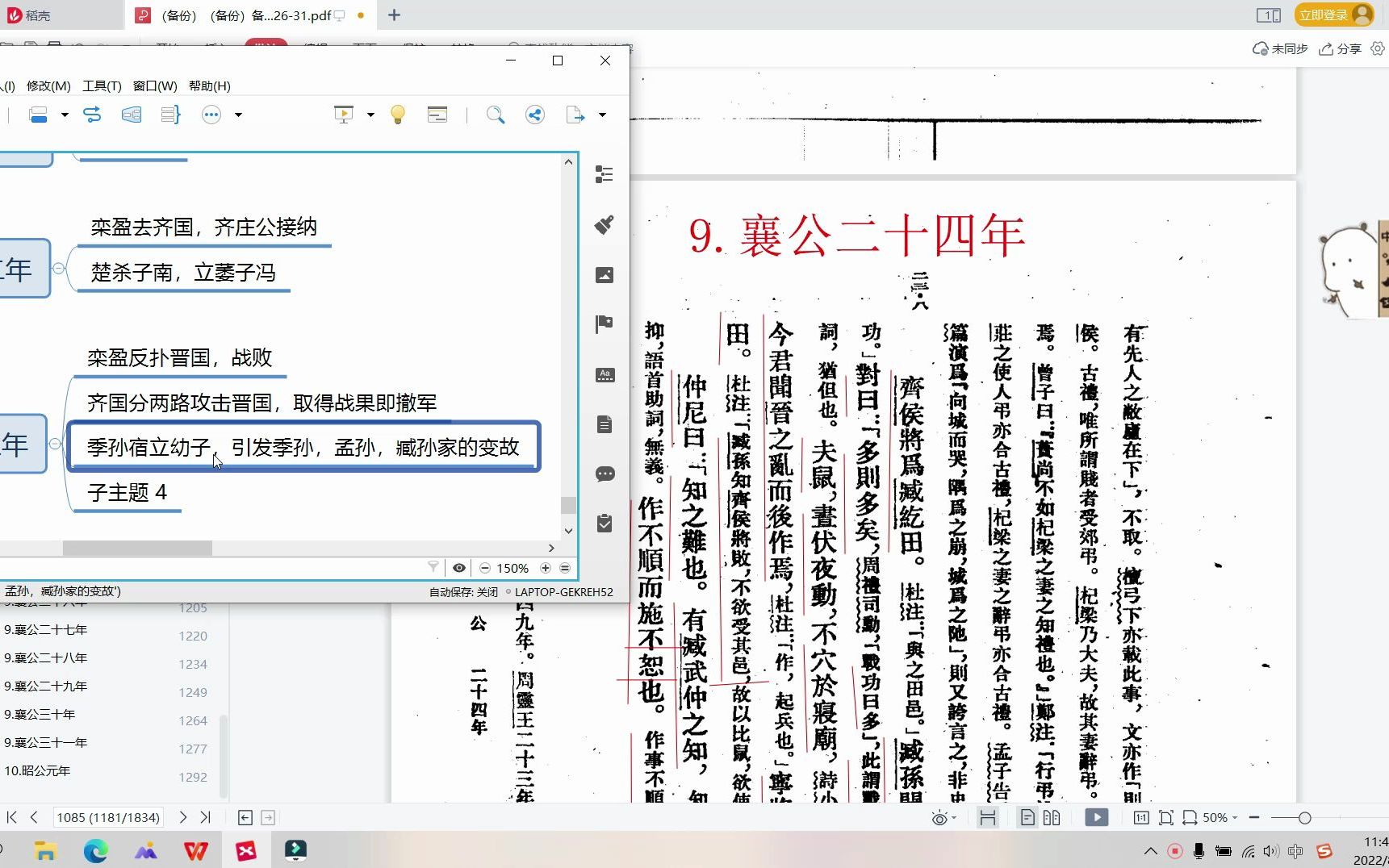Toggle continuous scroll mode in PDF viewer

987,817
